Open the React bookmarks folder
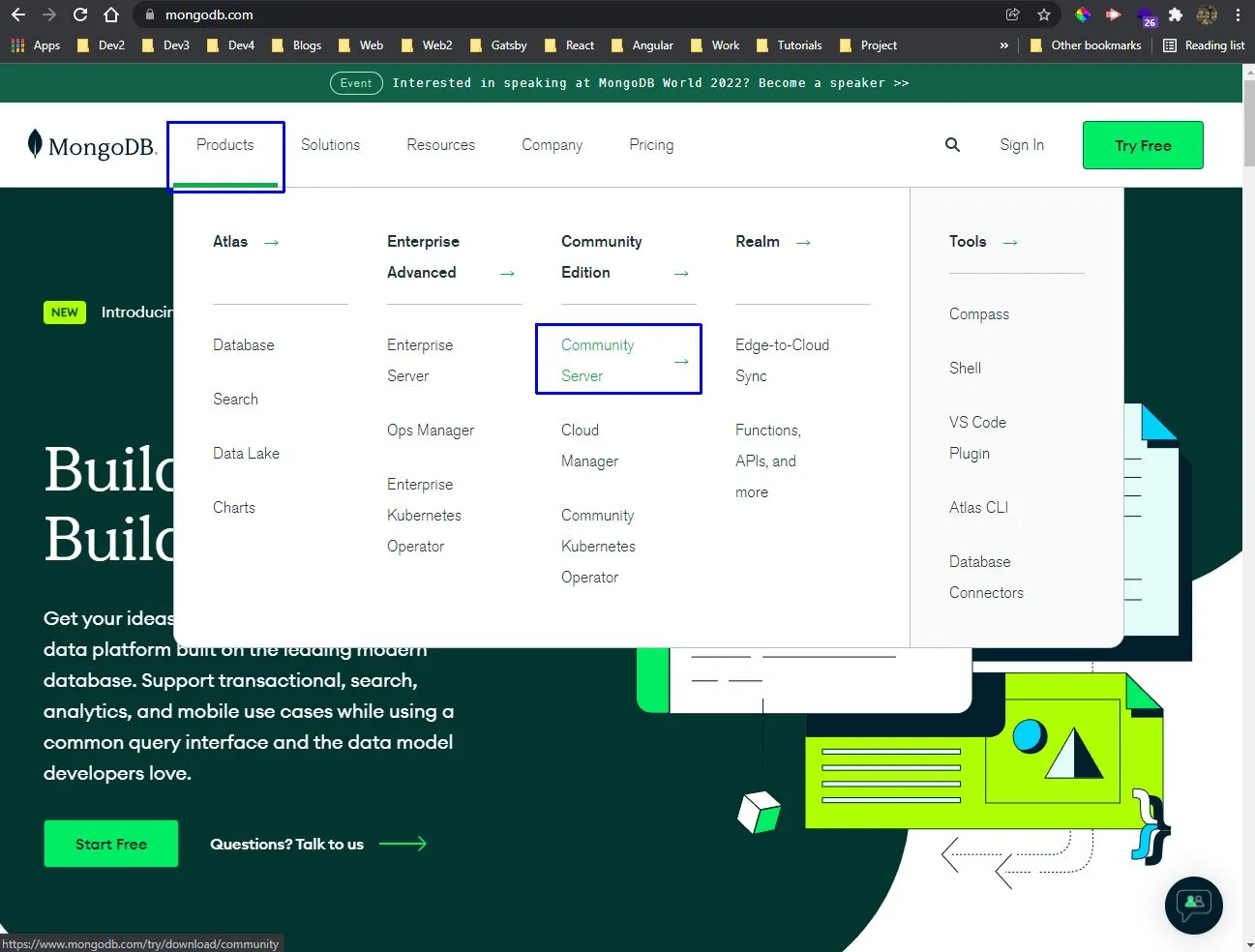This screenshot has width=1255, height=952. point(569,45)
